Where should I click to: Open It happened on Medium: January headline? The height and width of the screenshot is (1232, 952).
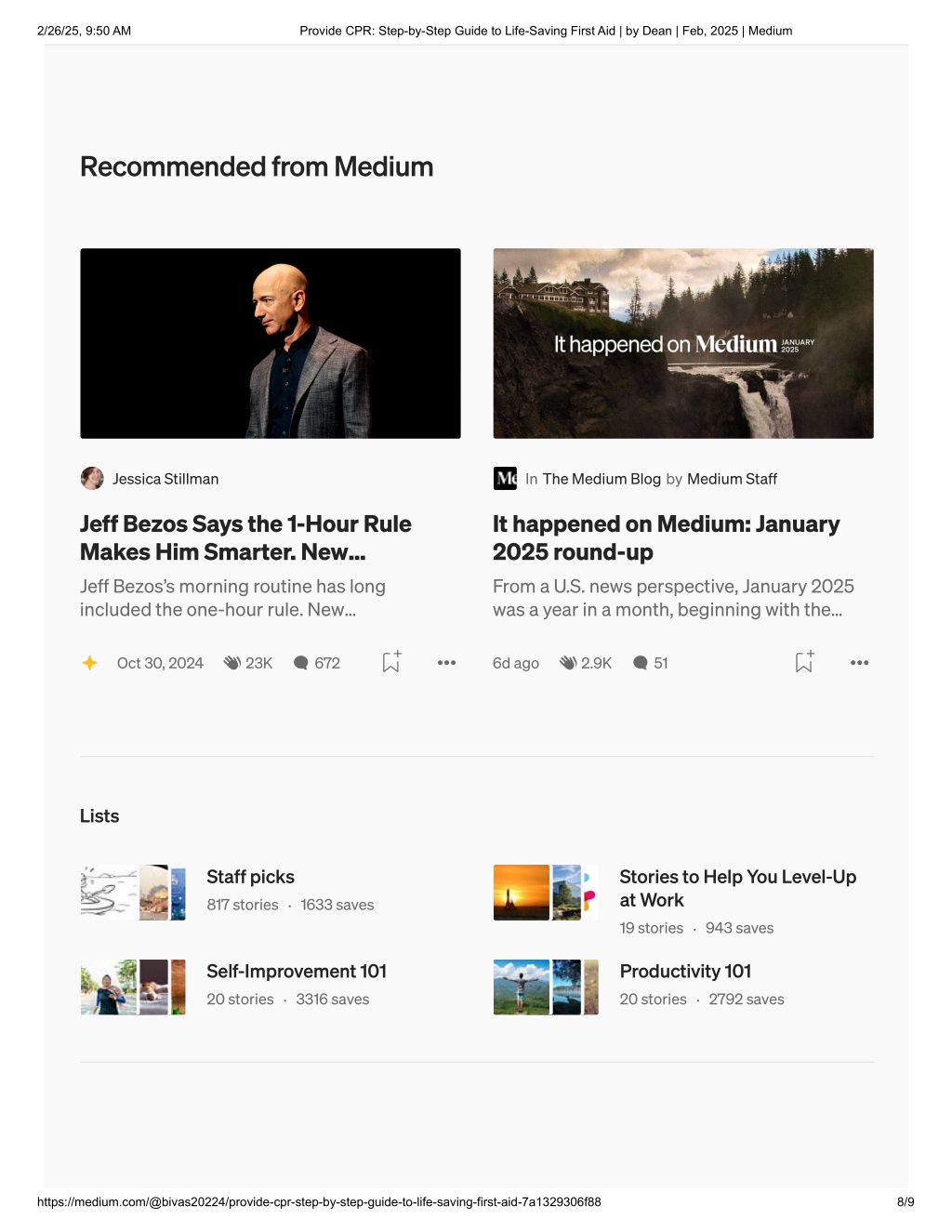(666, 538)
